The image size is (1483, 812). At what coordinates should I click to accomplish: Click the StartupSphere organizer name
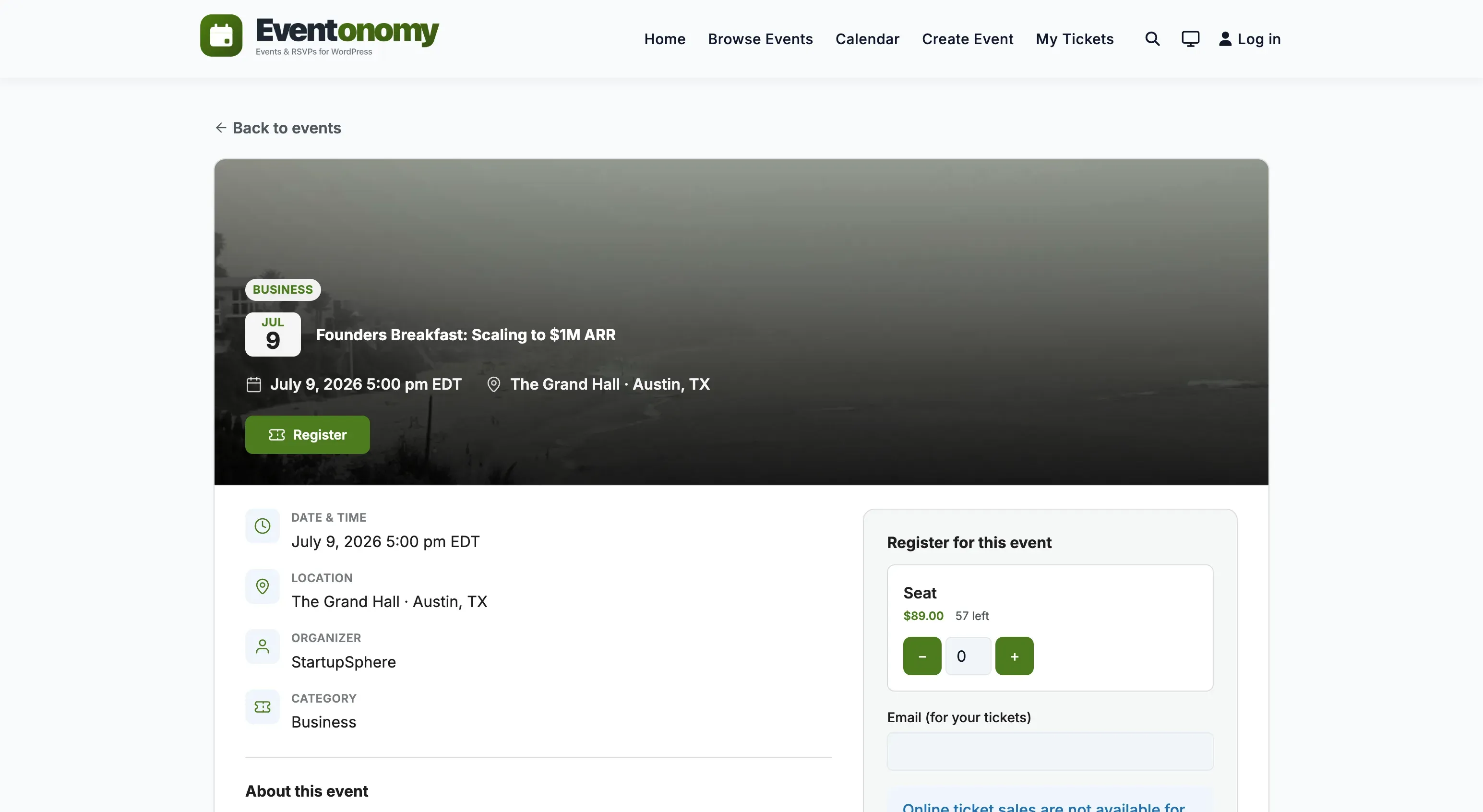coord(344,662)
